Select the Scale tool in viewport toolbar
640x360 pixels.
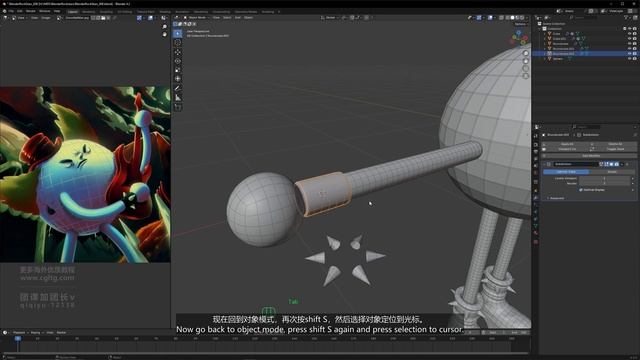pyautogui.click(x=178, y=70)
